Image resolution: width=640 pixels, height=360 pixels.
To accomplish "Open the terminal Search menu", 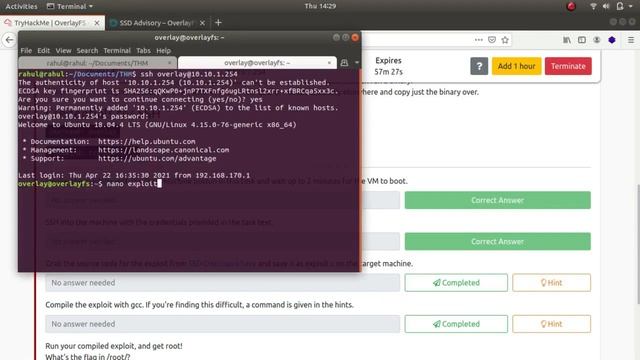I will (x=87, y=51).
